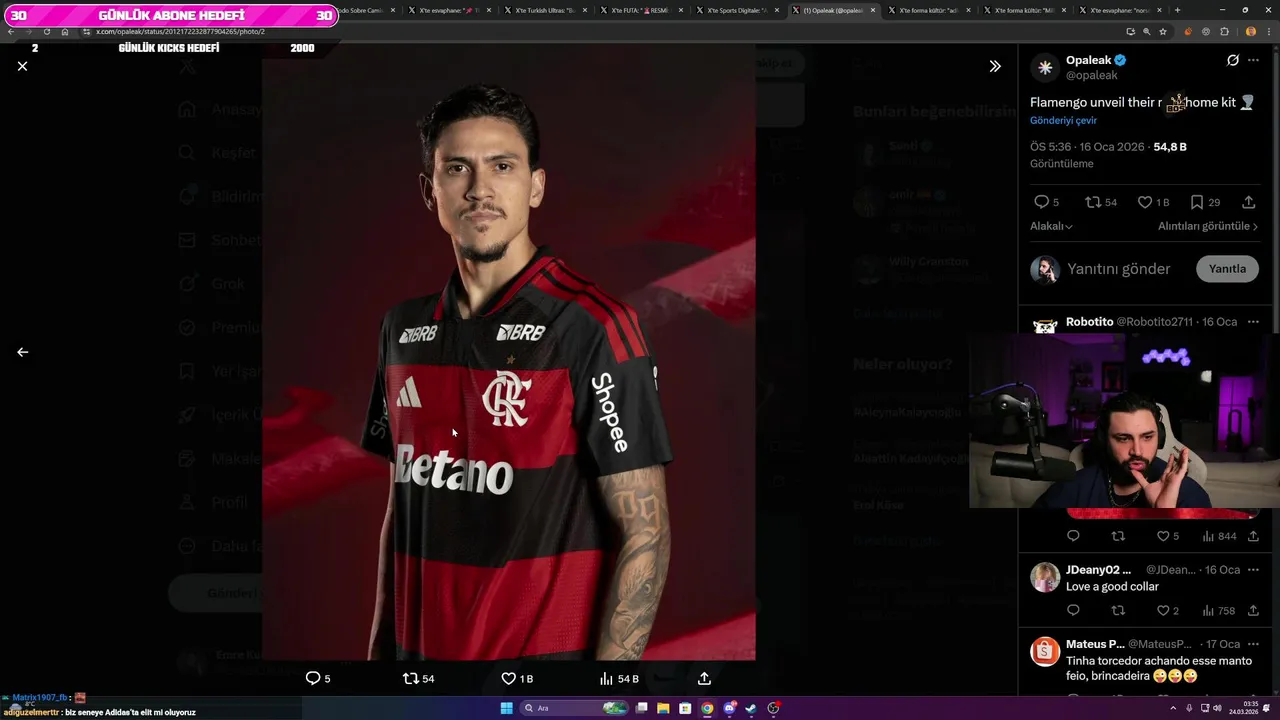Like the post via the side panel heart icon
The height and width of the screenshot is (720, 1280).
(x=1145, y=202)
